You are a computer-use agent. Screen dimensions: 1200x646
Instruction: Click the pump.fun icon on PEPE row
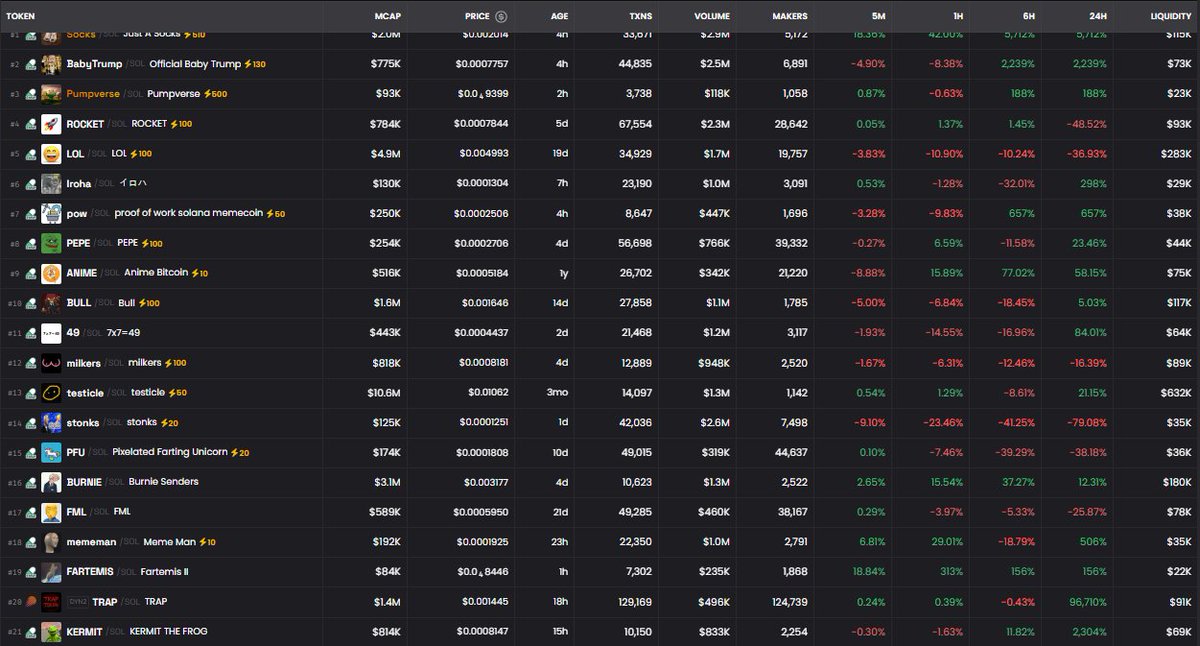31,243
